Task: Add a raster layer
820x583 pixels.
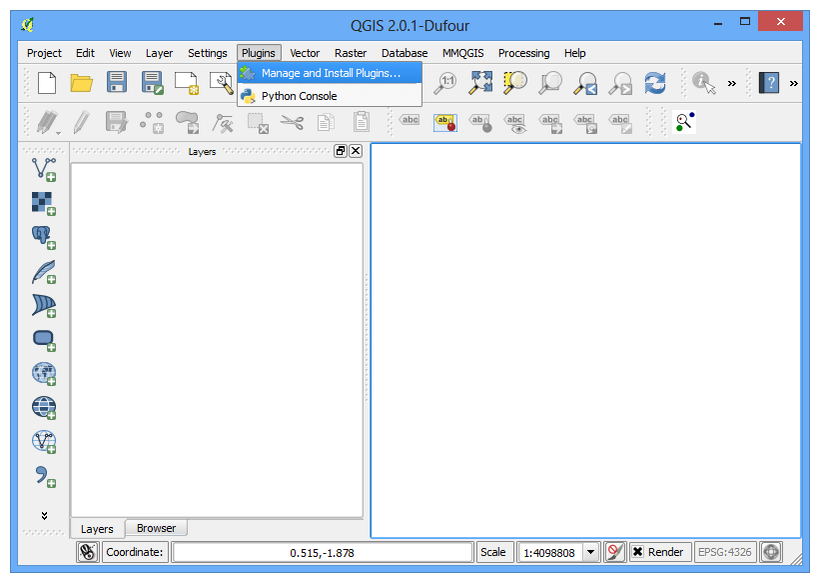Action: (x=44, y=203)
